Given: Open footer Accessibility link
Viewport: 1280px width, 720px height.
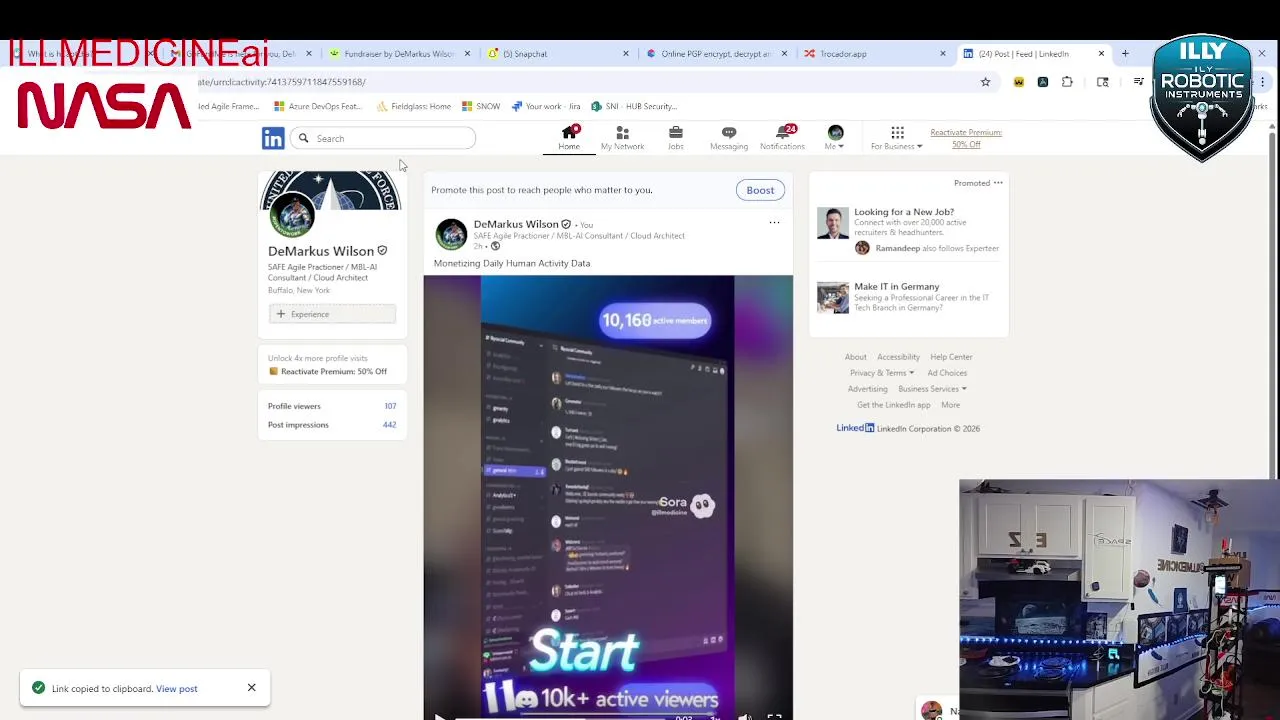Looking at the screenshot, I should [x=898, y=357].
